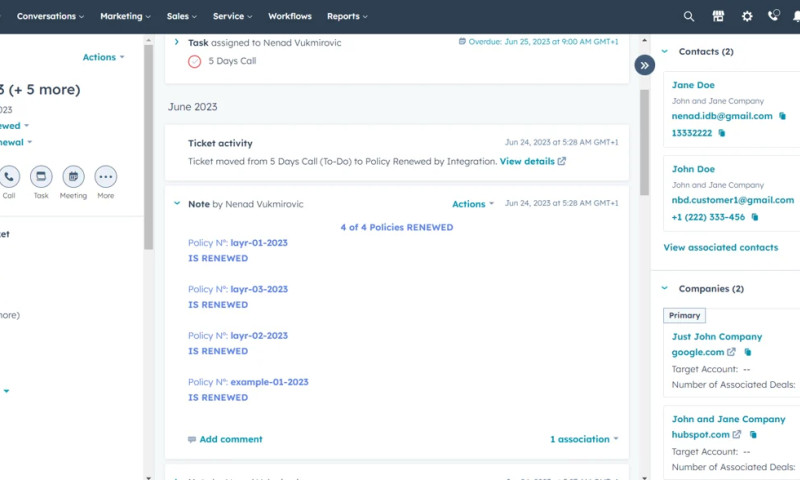Click View associated contacts link
Image resolution: width=800 pixels, height=480 pixels.
(720, 247)
